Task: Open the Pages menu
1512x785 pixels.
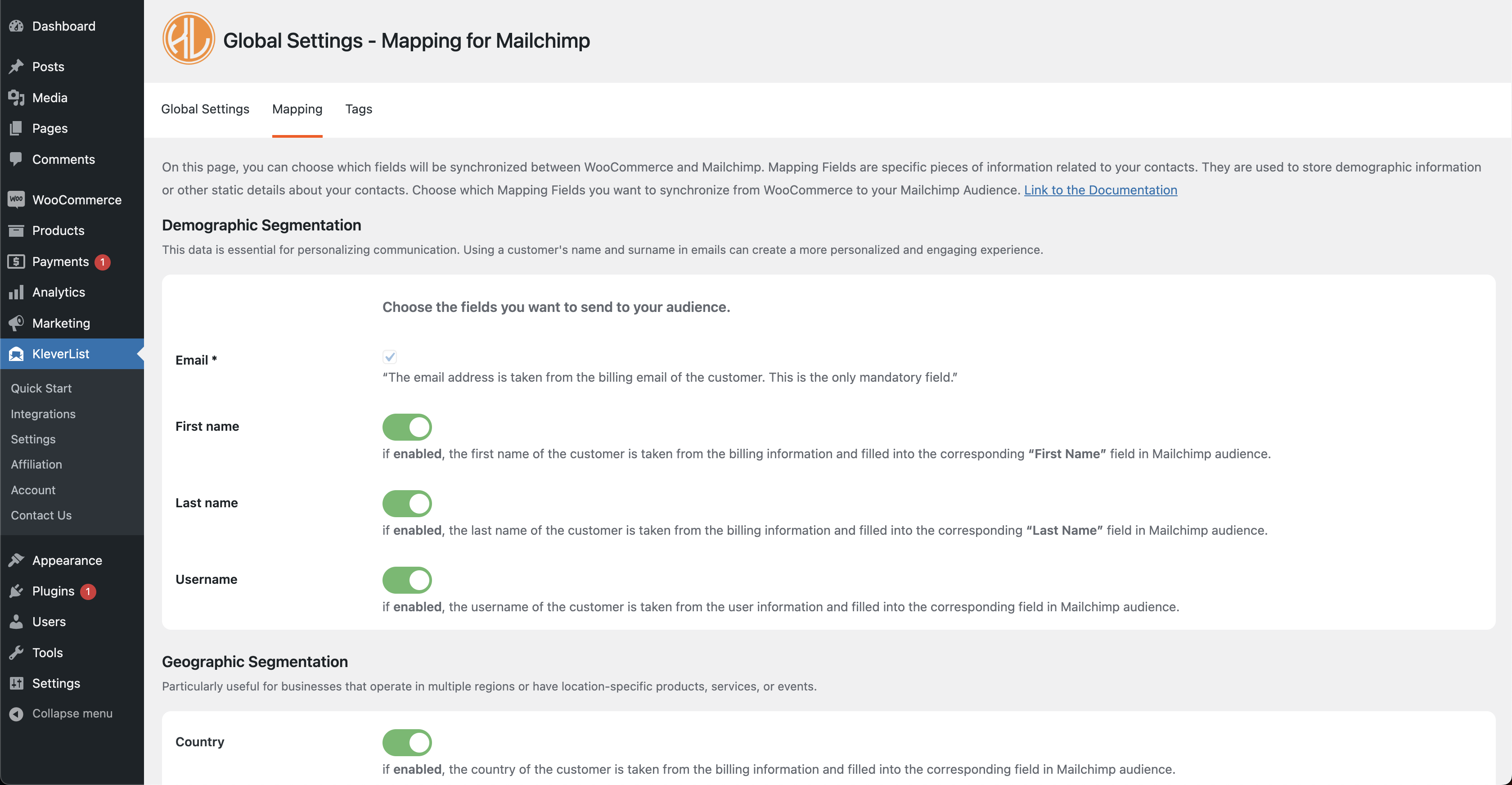Action: [50, 128]
